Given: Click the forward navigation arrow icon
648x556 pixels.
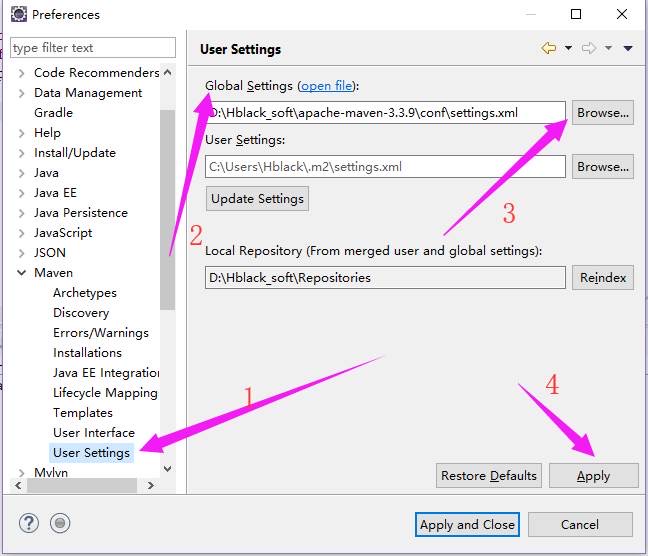Looking at the screenshot, I should [x=589, y=48].
